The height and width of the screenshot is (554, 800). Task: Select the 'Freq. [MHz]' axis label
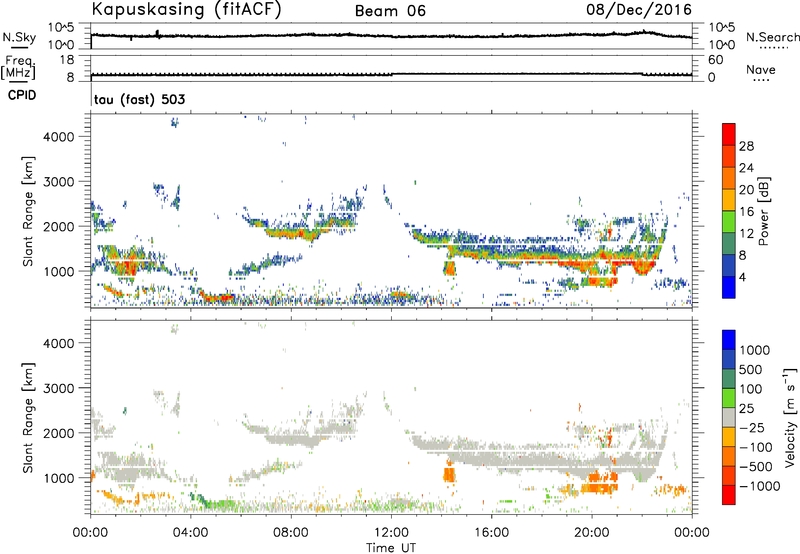tap(18, 68)
